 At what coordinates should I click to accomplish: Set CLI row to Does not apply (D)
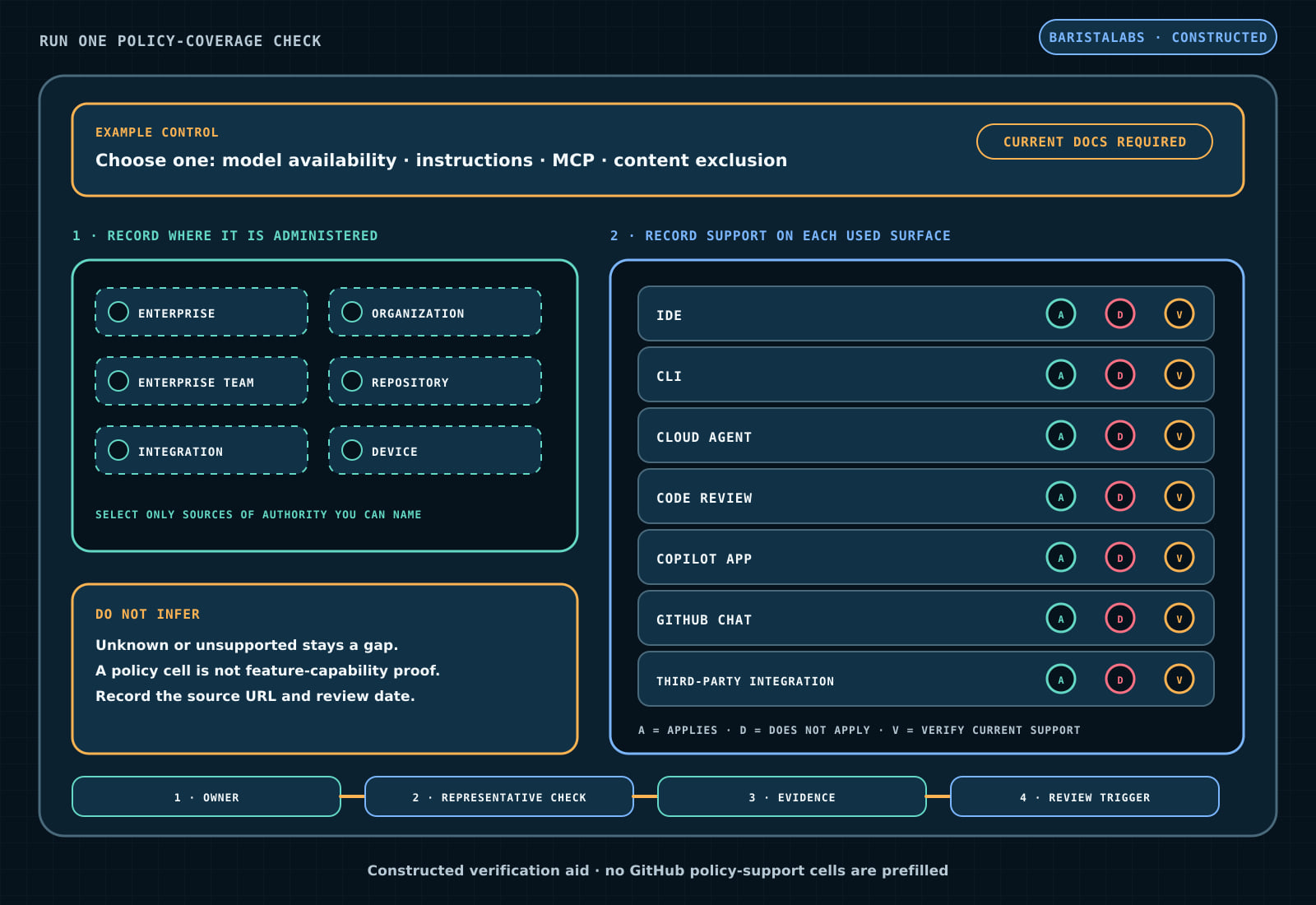click(1120, 374)
